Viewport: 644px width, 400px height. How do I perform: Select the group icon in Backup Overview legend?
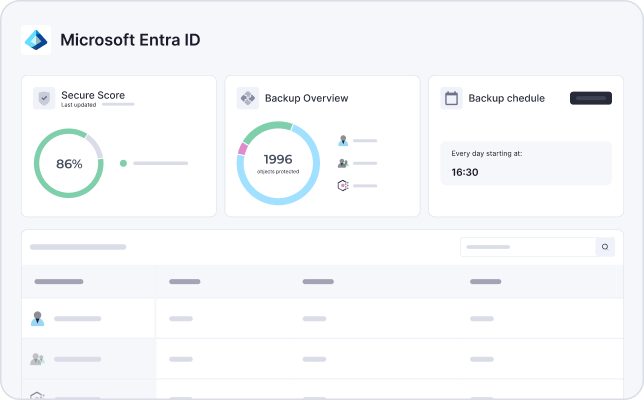(343, 163)
